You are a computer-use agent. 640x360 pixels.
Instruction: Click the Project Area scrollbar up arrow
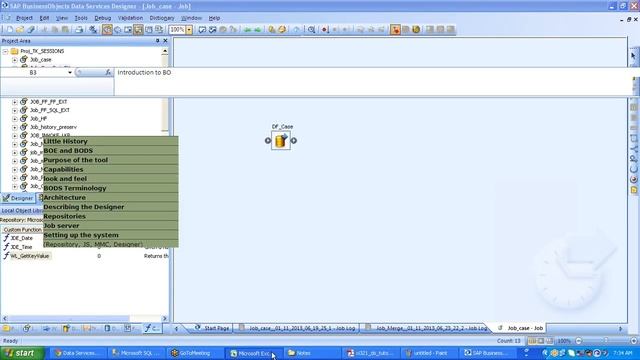pyautogui.click(x=165, y=51)
